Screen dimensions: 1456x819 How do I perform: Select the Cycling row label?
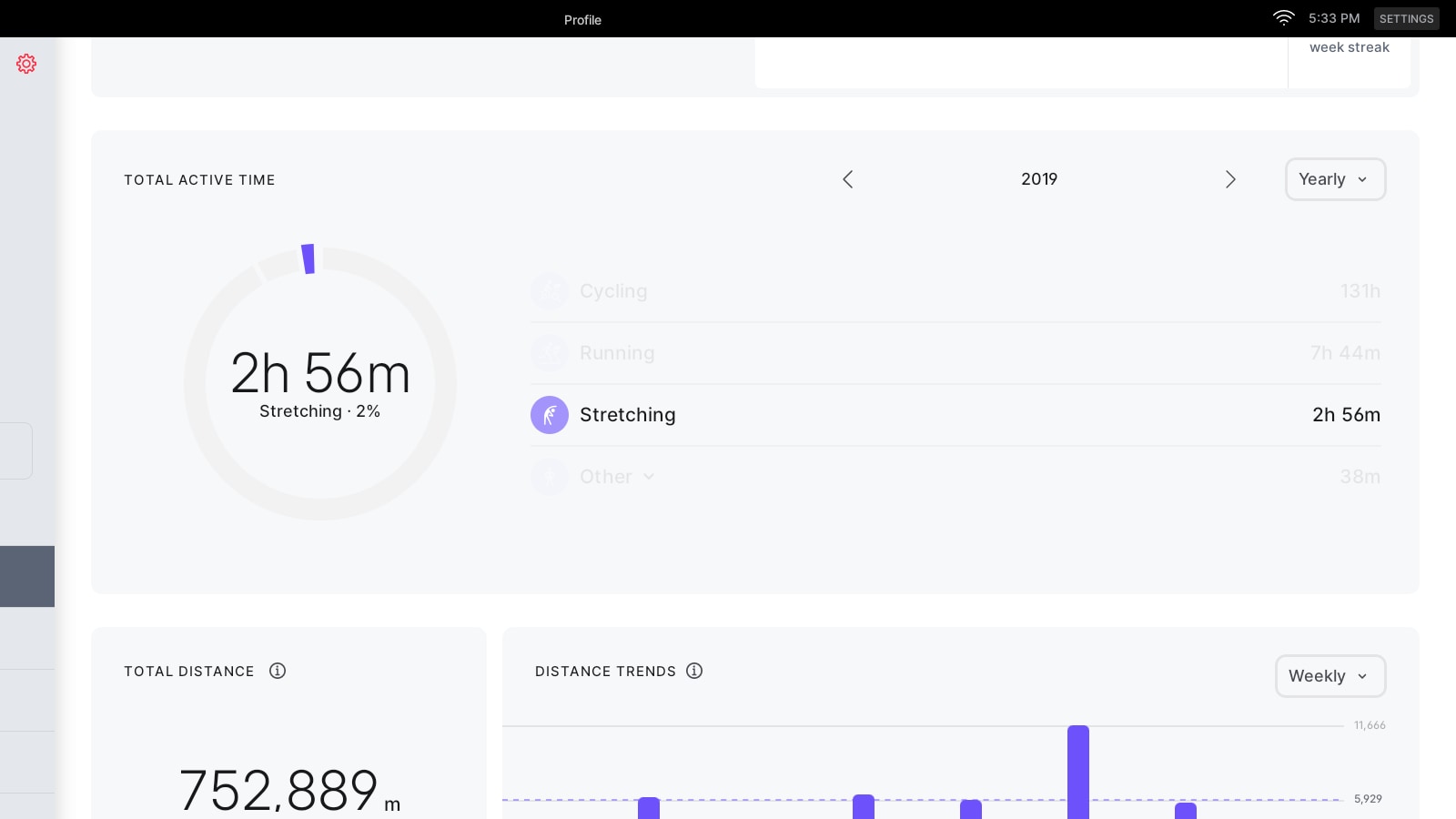(613, 291)
